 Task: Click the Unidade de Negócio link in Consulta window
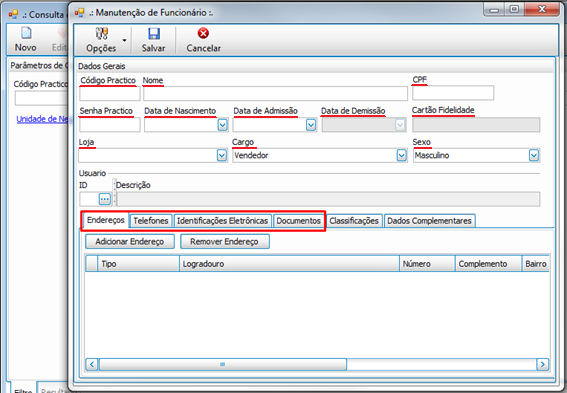pos(42,119)
